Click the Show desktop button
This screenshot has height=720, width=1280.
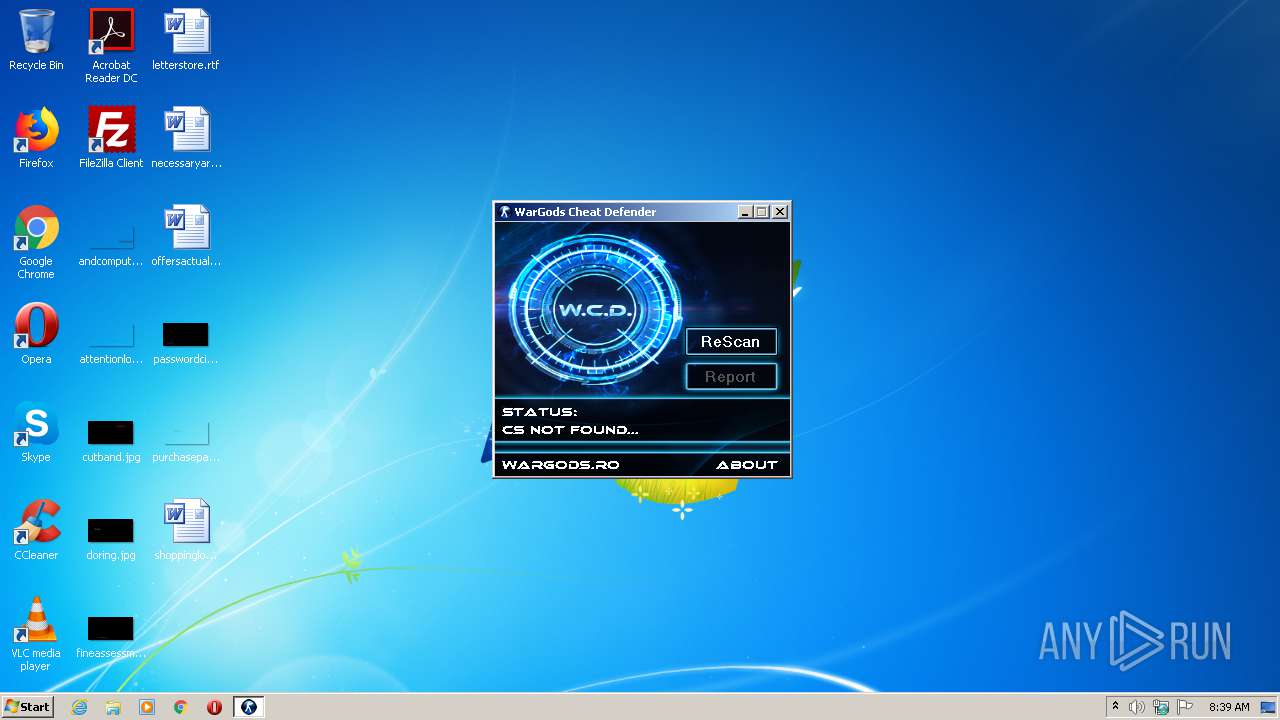tap(1270, 707)
